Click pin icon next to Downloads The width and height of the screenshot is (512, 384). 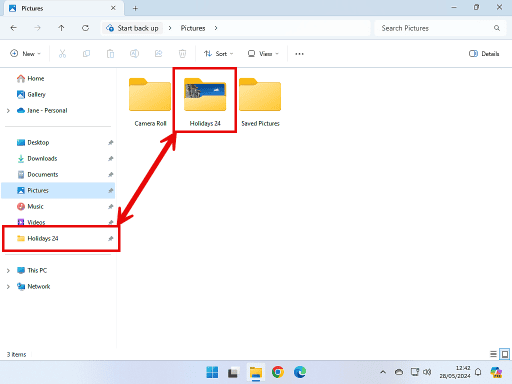point(111,158)
